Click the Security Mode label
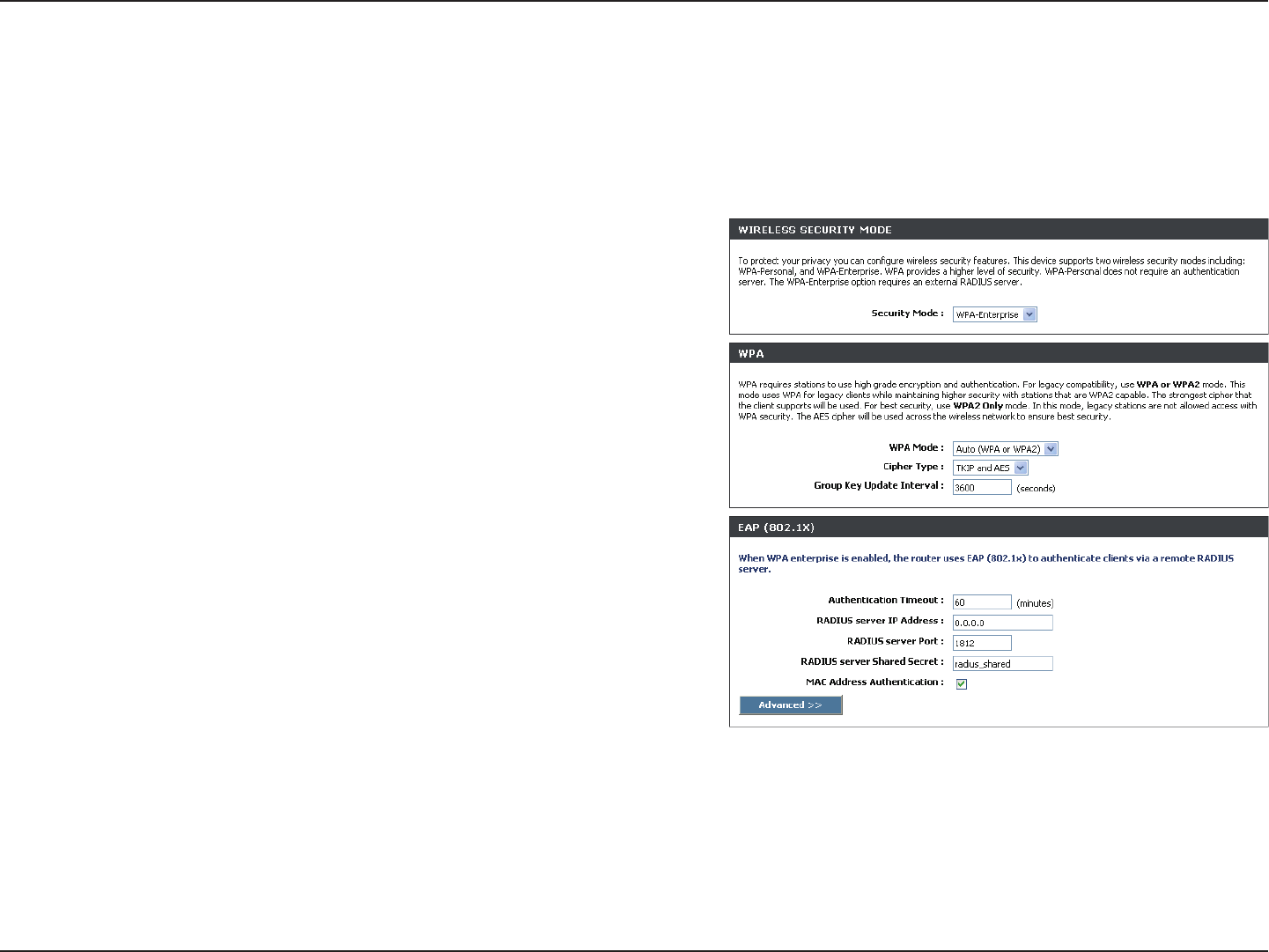1269x952 pixels. point(907,314)
